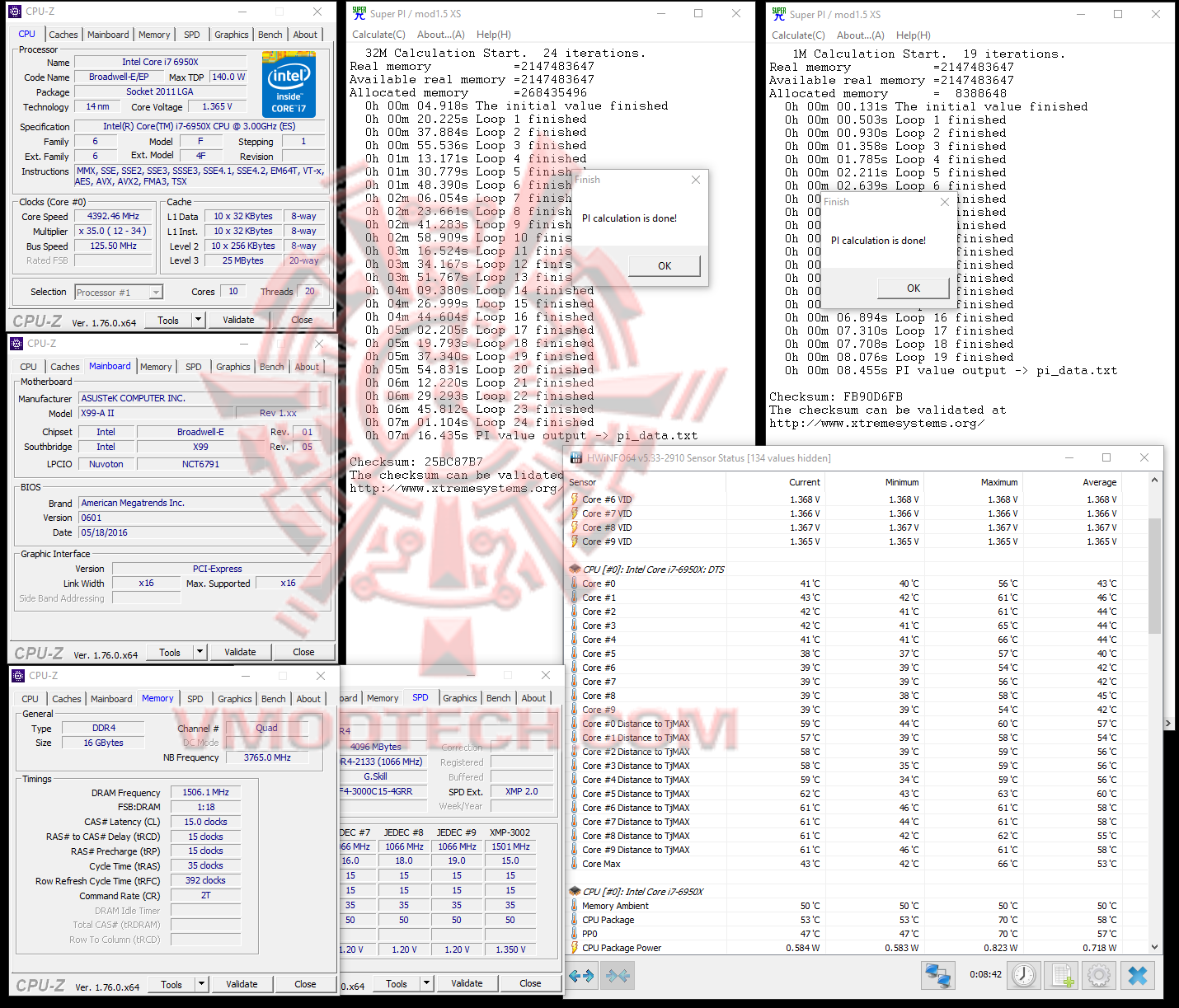This screenshot has height=1008, width=1179.
Task: Click the HWiNFO vertical scrollbar thumb
Action: click(1154, 576)
